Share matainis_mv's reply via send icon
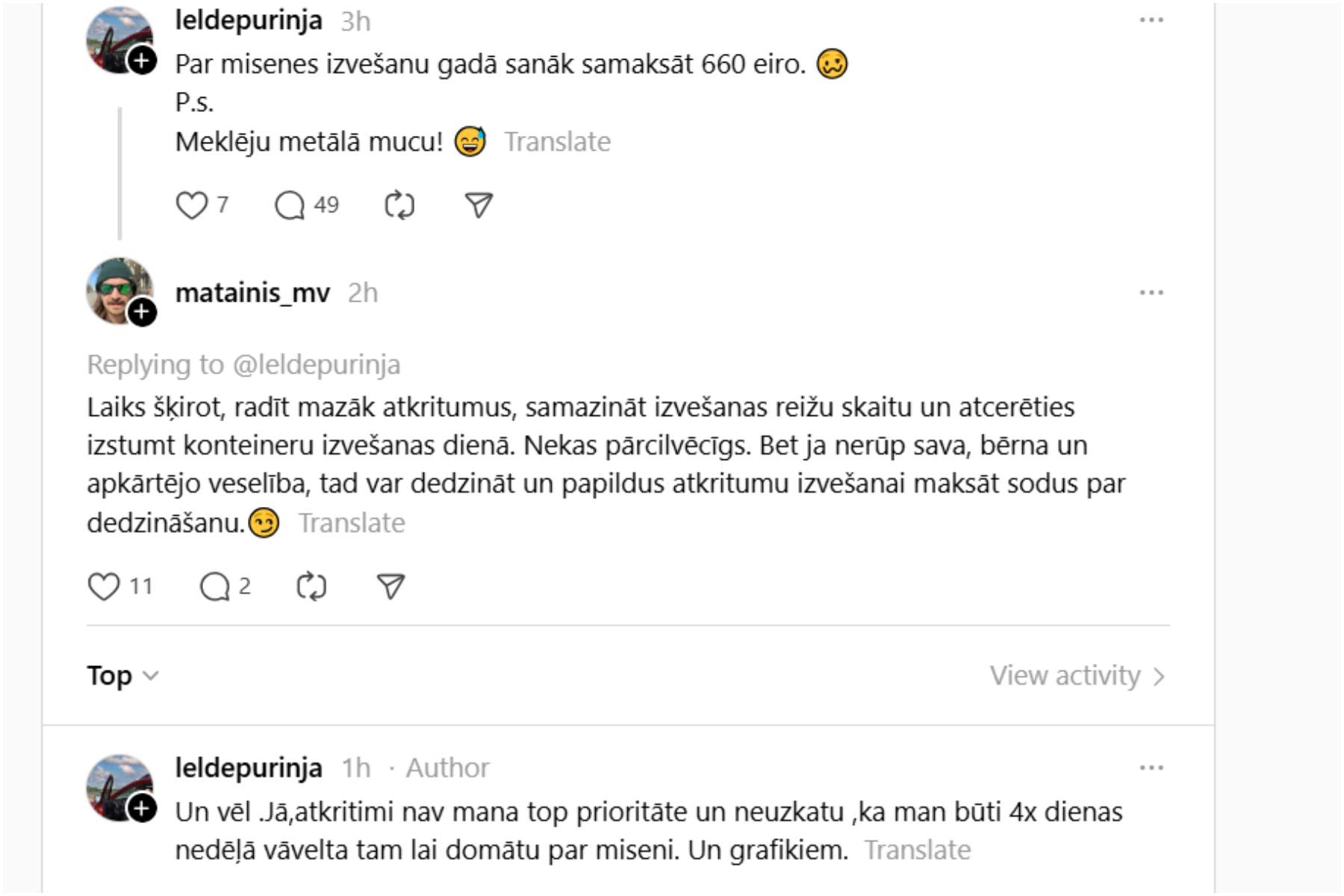The image size is (1344, 896). [x=391, y=587]
